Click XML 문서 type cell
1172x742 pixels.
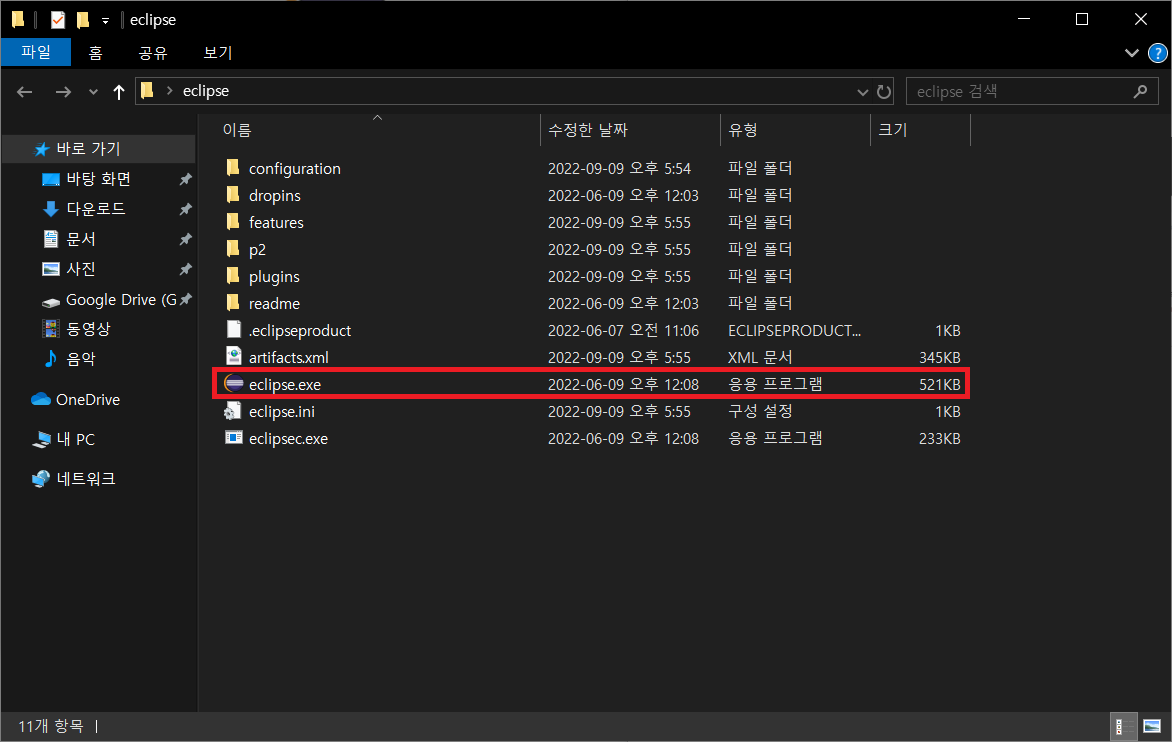pyautogui.click(x=760, y=357)
